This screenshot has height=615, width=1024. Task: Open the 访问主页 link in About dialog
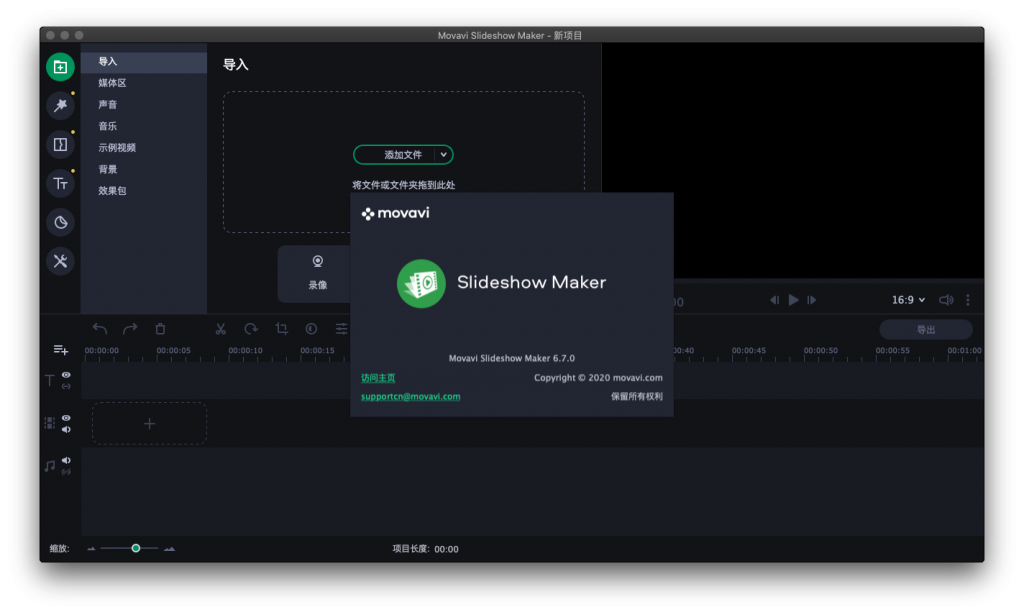coord(378,378)
